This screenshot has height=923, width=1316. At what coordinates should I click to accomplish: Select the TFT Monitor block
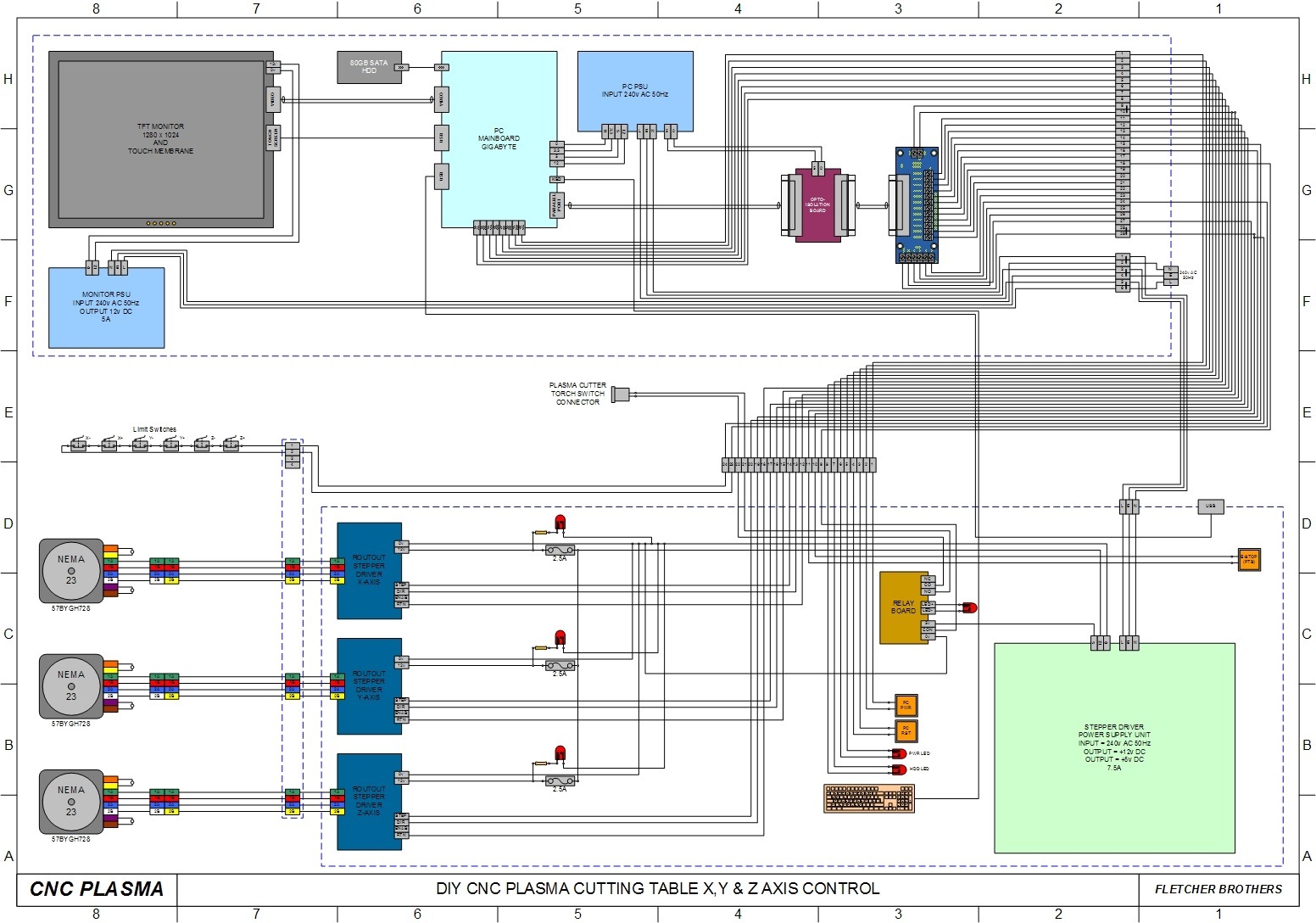coord(161,139)
